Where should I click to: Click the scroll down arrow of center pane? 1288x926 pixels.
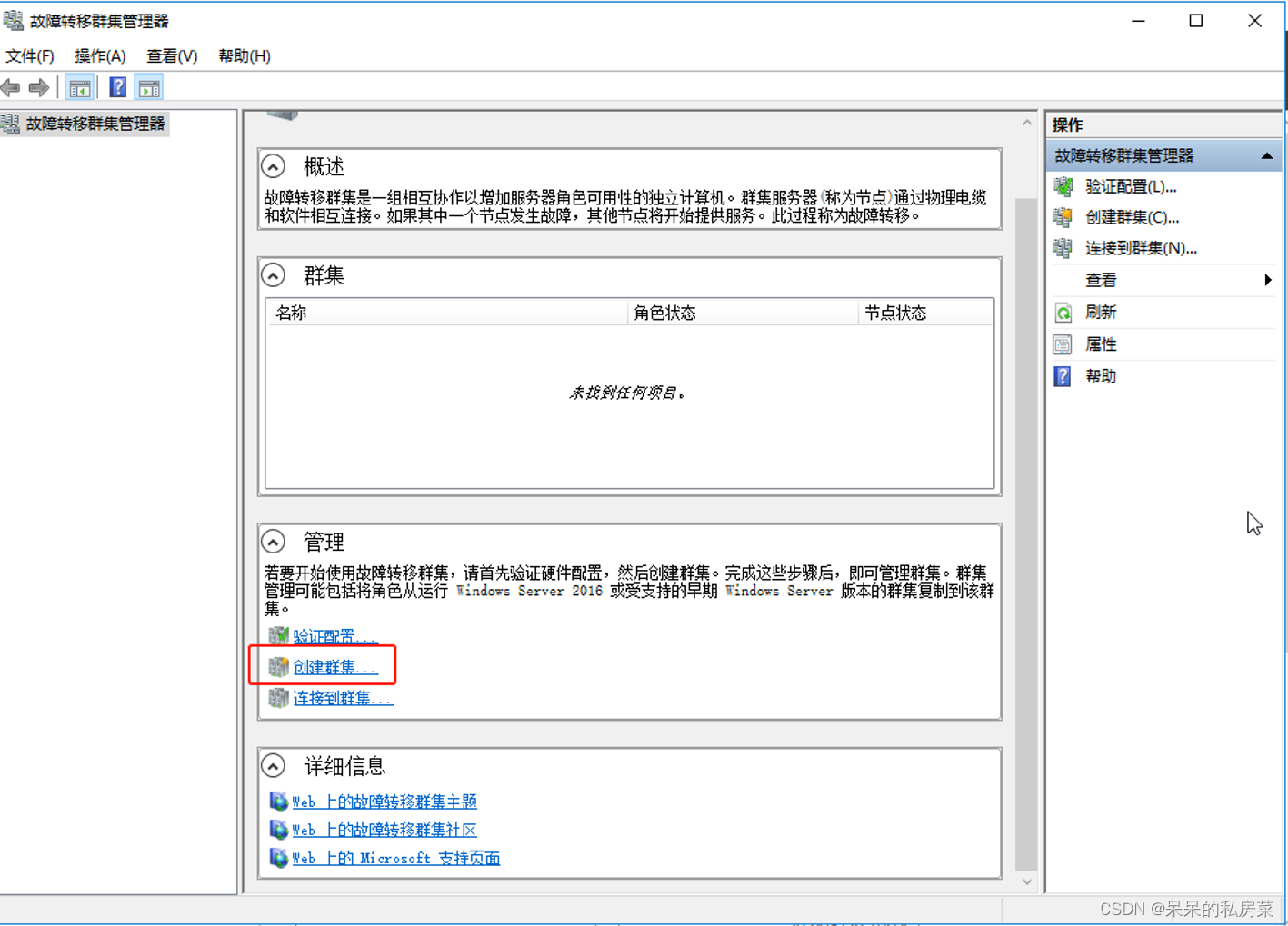click(x=1027, y=881)
